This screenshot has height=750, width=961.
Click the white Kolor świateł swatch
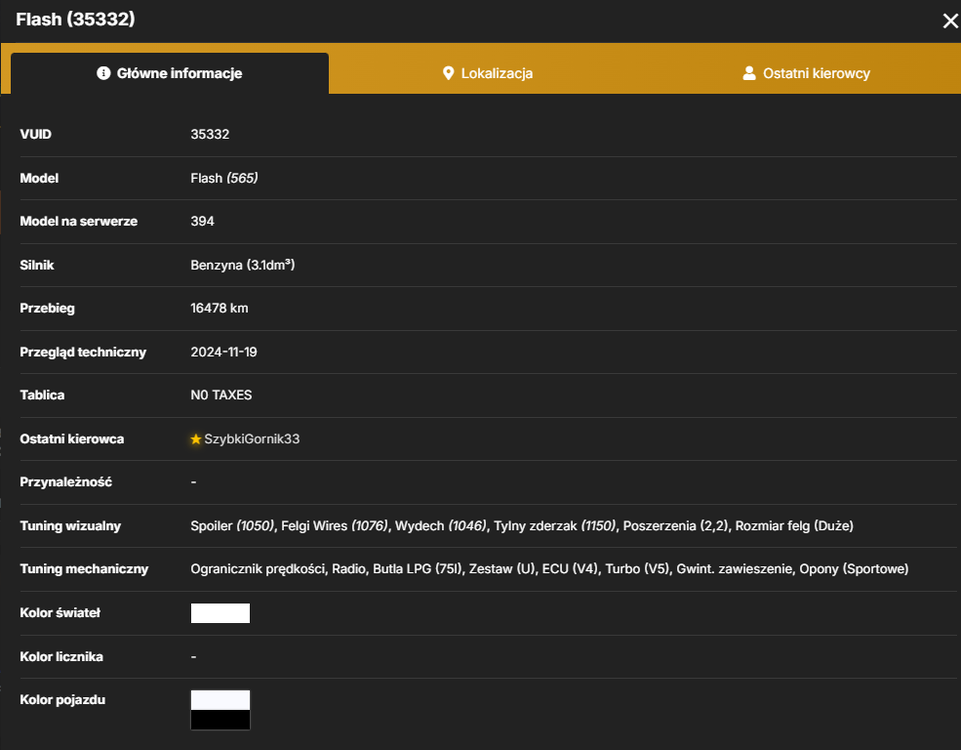point(220,613)
